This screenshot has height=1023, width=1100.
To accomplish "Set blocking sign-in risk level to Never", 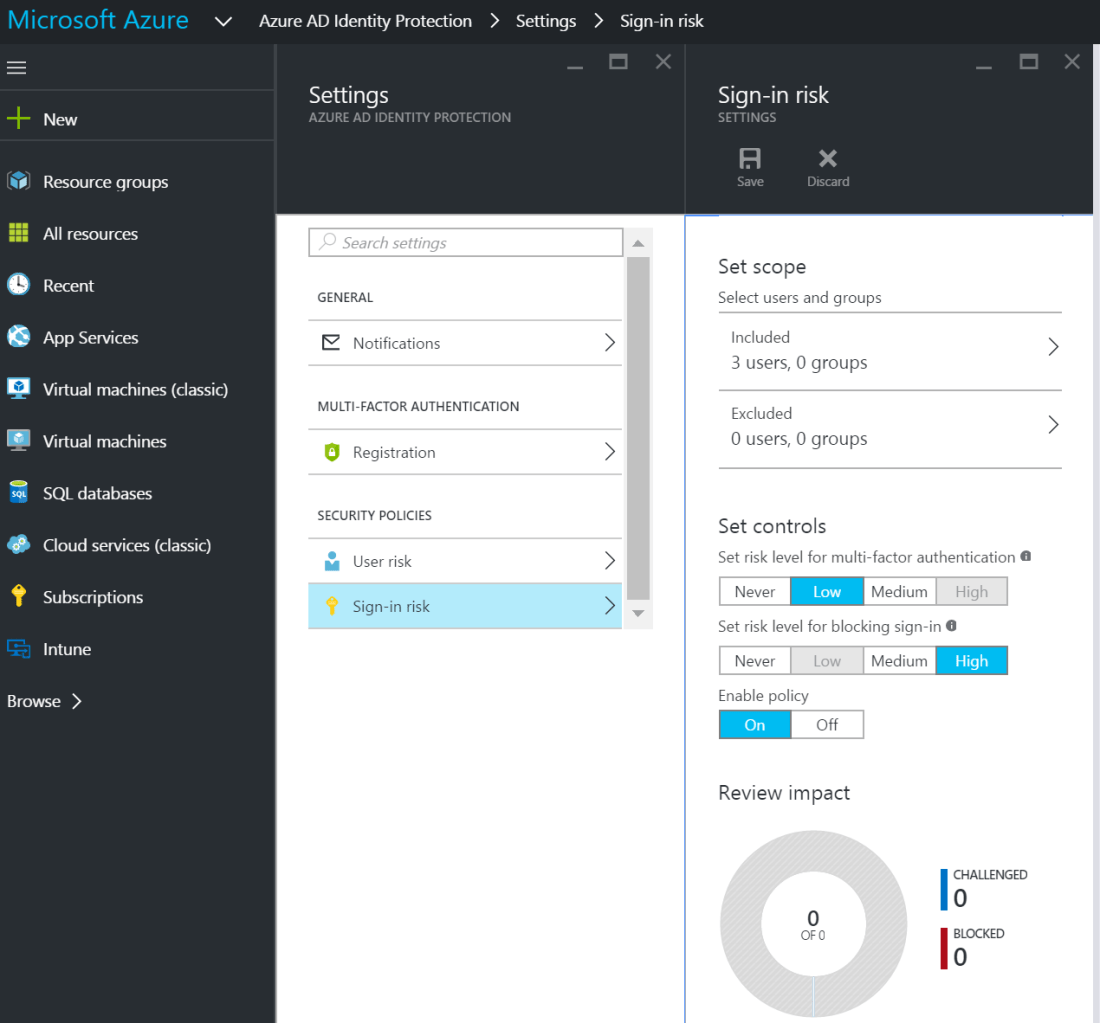I will (x=755, y=661).
